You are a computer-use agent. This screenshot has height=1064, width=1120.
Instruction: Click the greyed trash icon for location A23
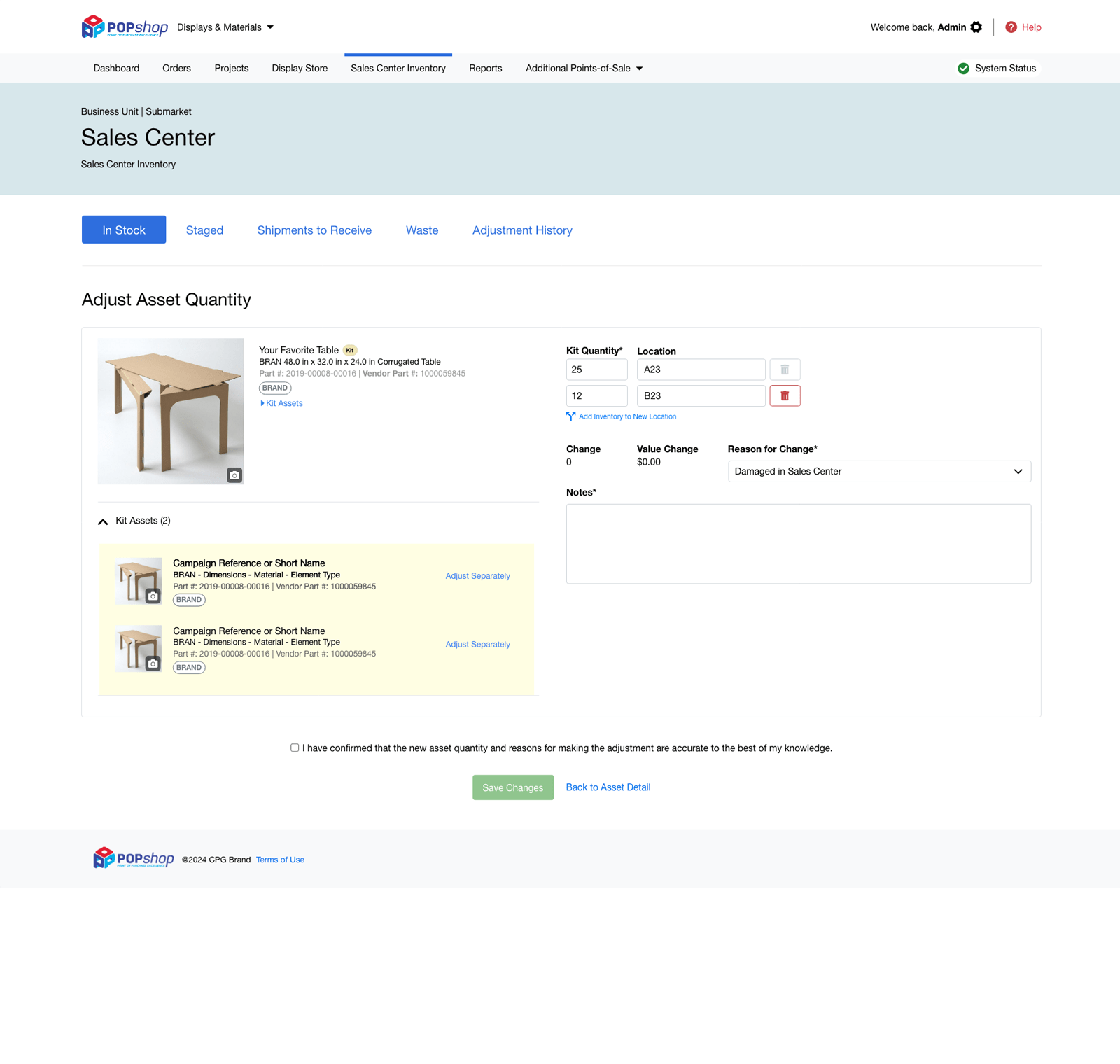tap(785, 370)
